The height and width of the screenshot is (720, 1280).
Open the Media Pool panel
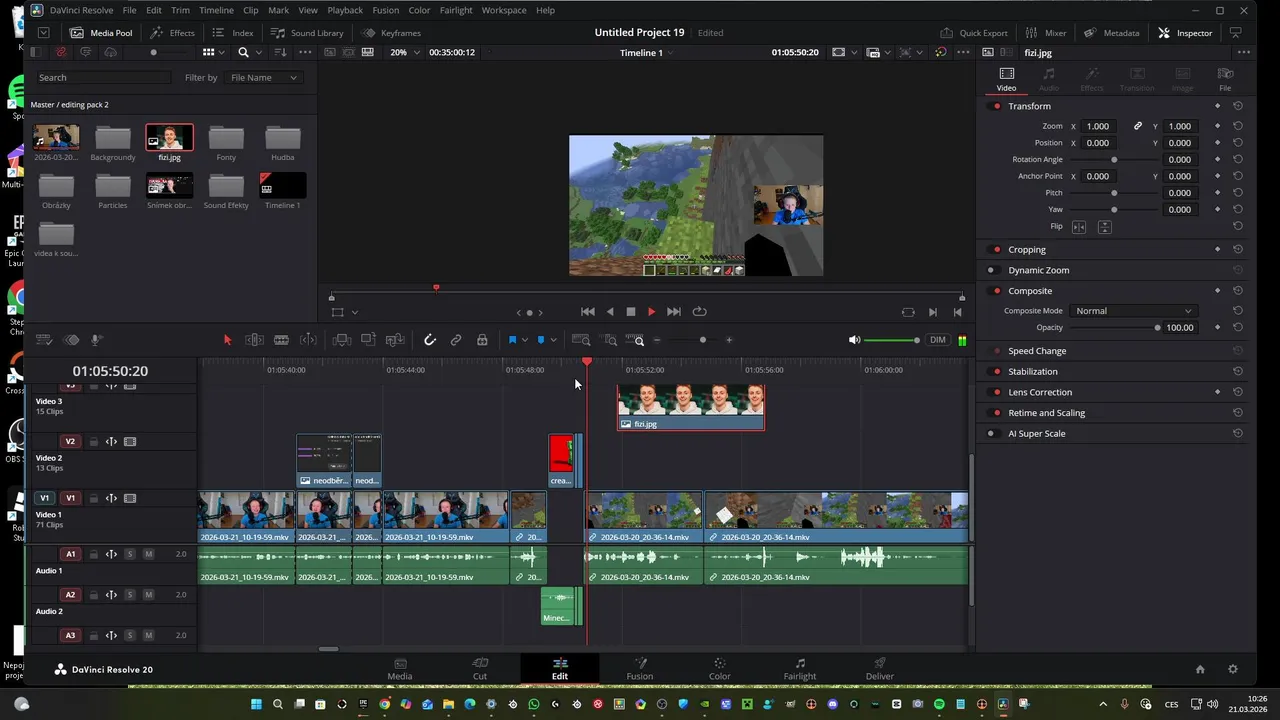coord(101,33)
